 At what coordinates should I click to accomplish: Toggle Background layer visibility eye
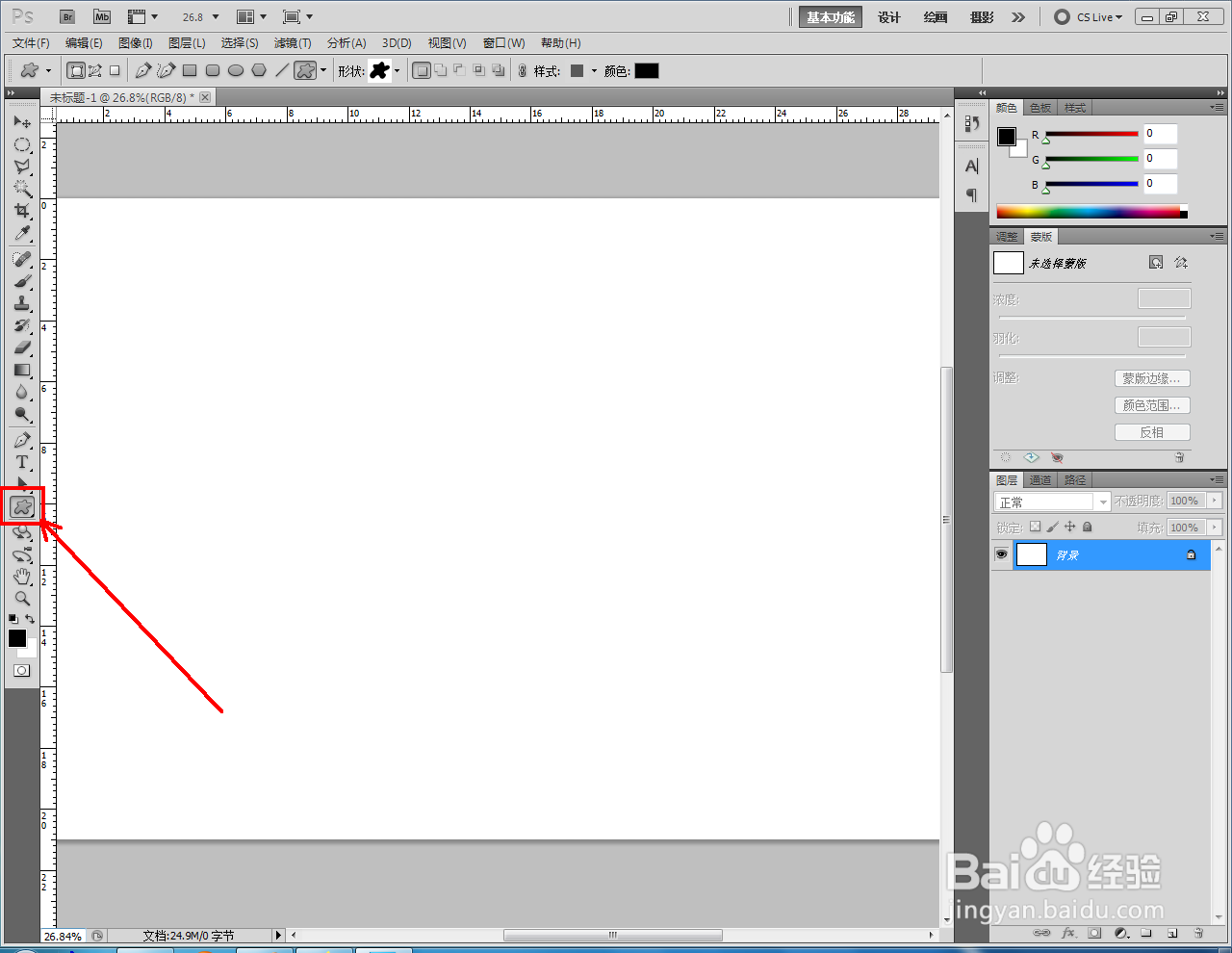click(1002, 554)
